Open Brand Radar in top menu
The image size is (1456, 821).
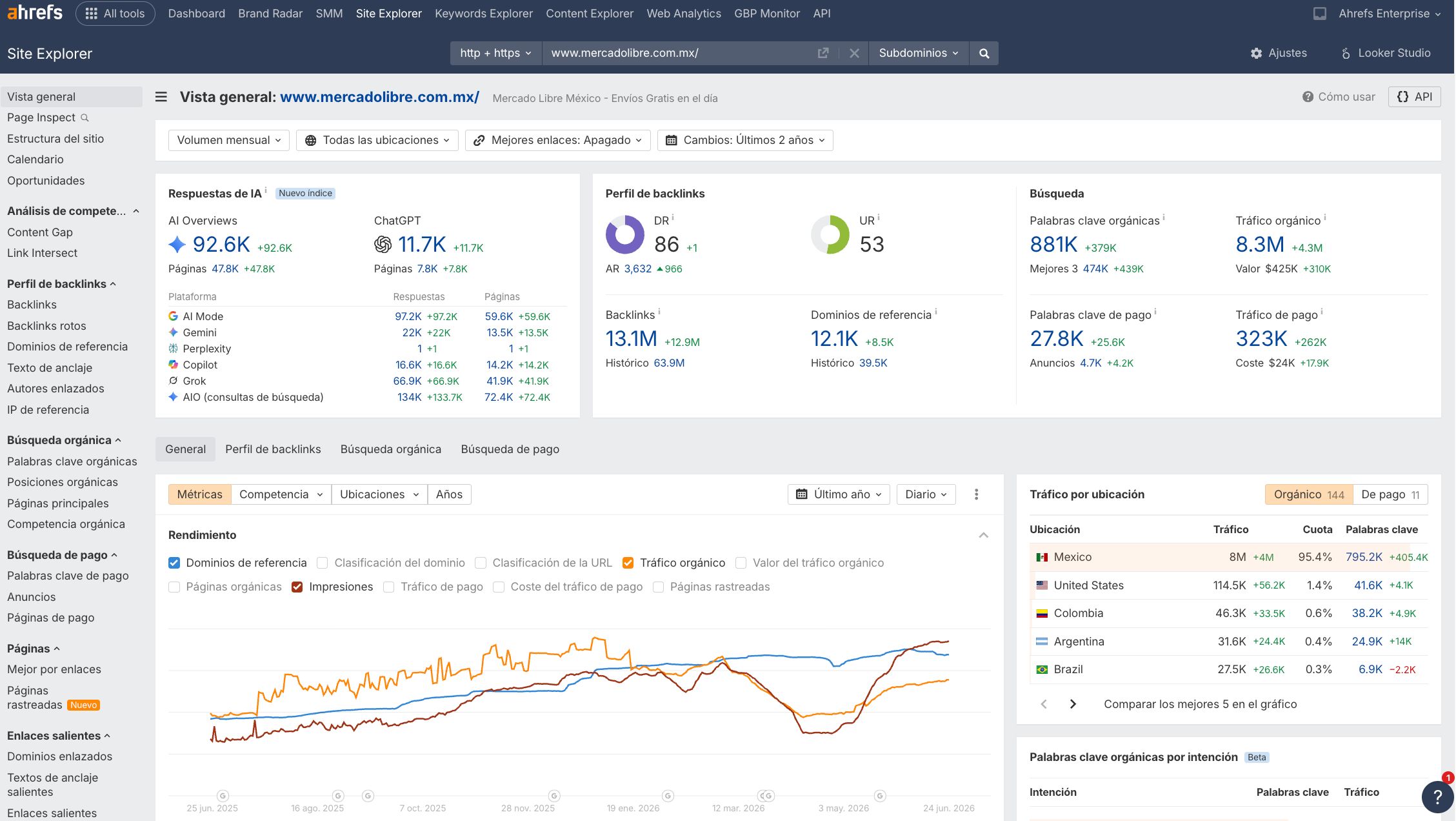270,14
